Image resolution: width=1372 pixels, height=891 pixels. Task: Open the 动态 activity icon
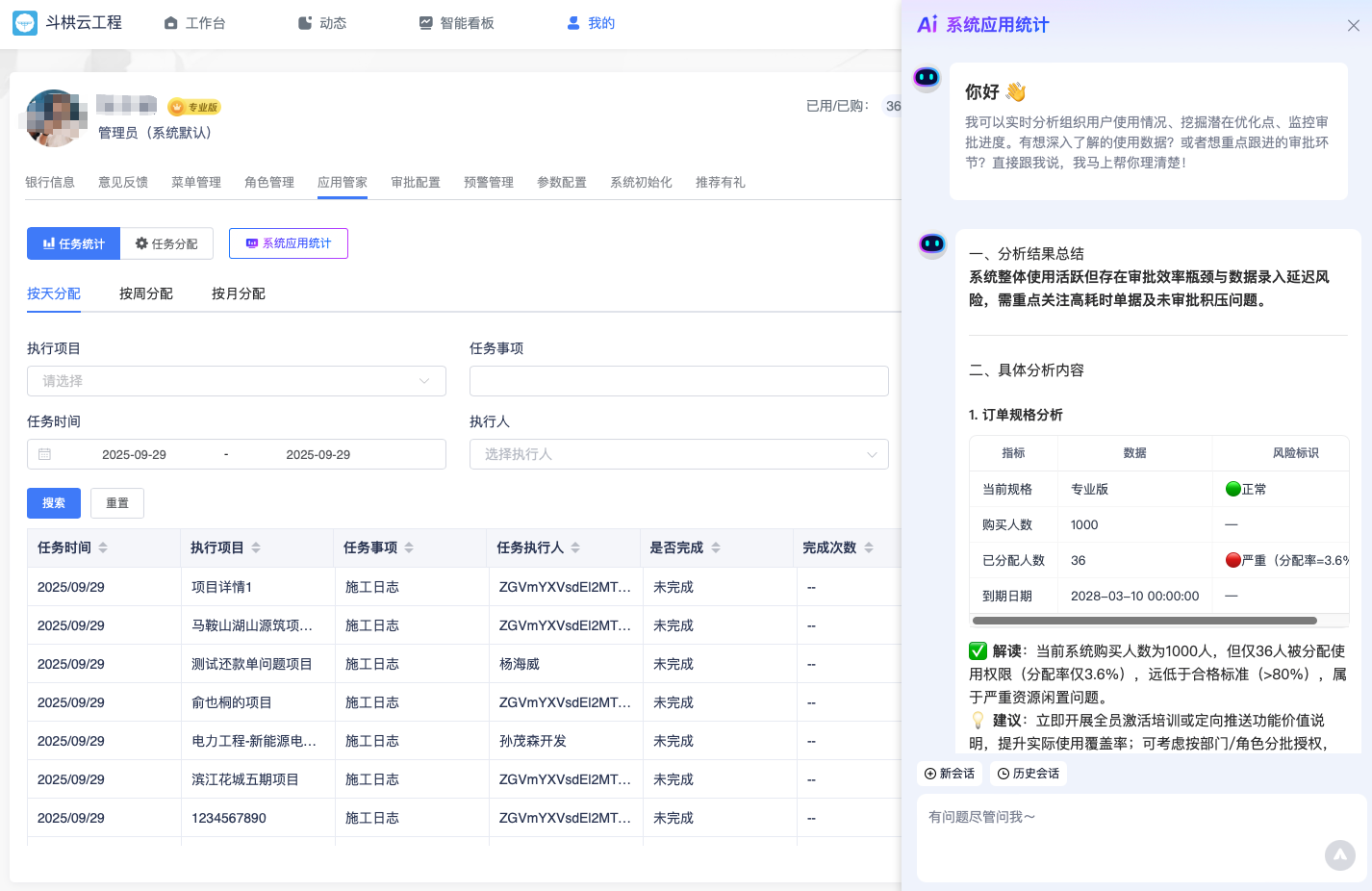(x=305, y=23)
